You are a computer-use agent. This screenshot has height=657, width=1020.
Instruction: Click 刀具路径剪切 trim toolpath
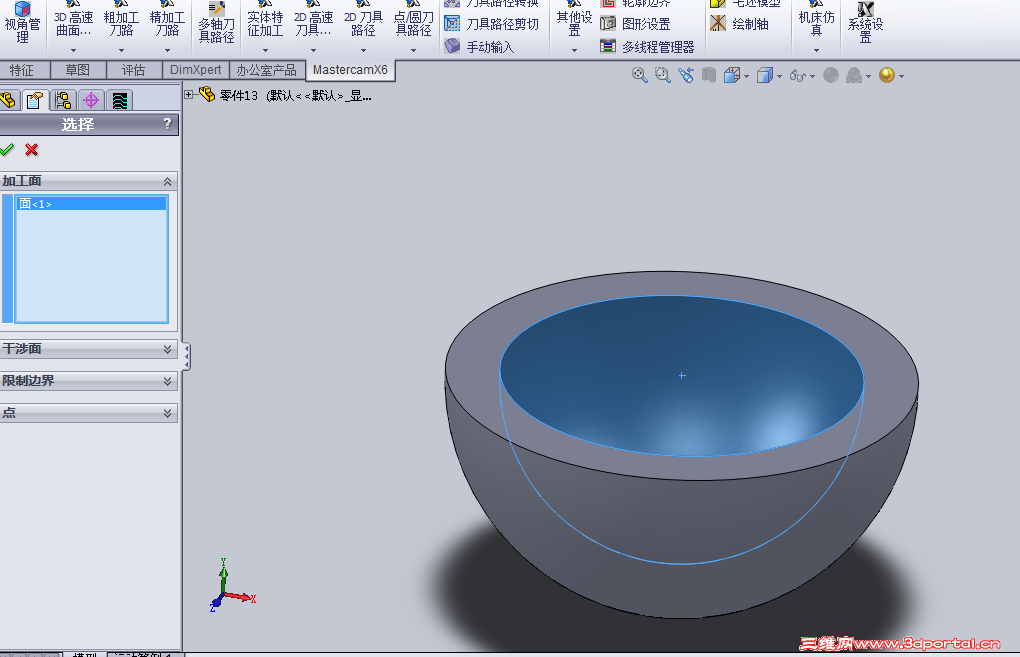click(492, 24)
